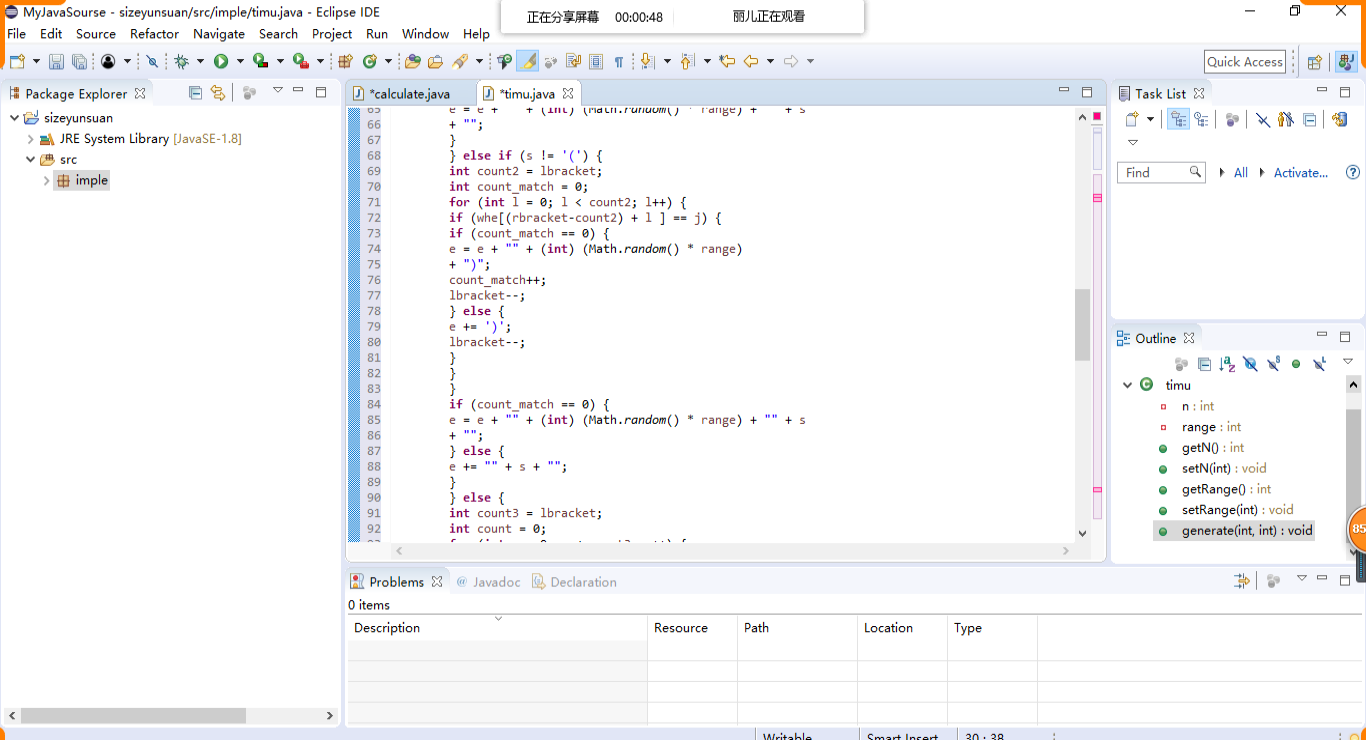This screenshot has height=740, width=1366.
Task: Click the Task List help icon
Action: click(x=1353, y=173)
